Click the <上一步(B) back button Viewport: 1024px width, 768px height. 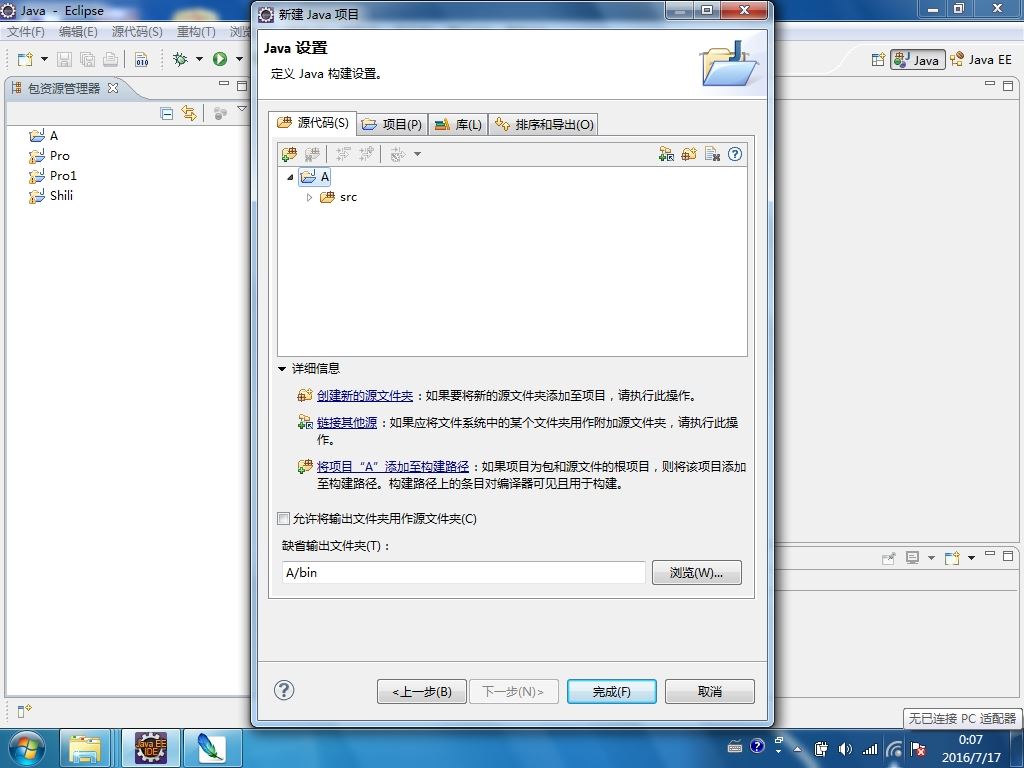(x=422, y=692)
